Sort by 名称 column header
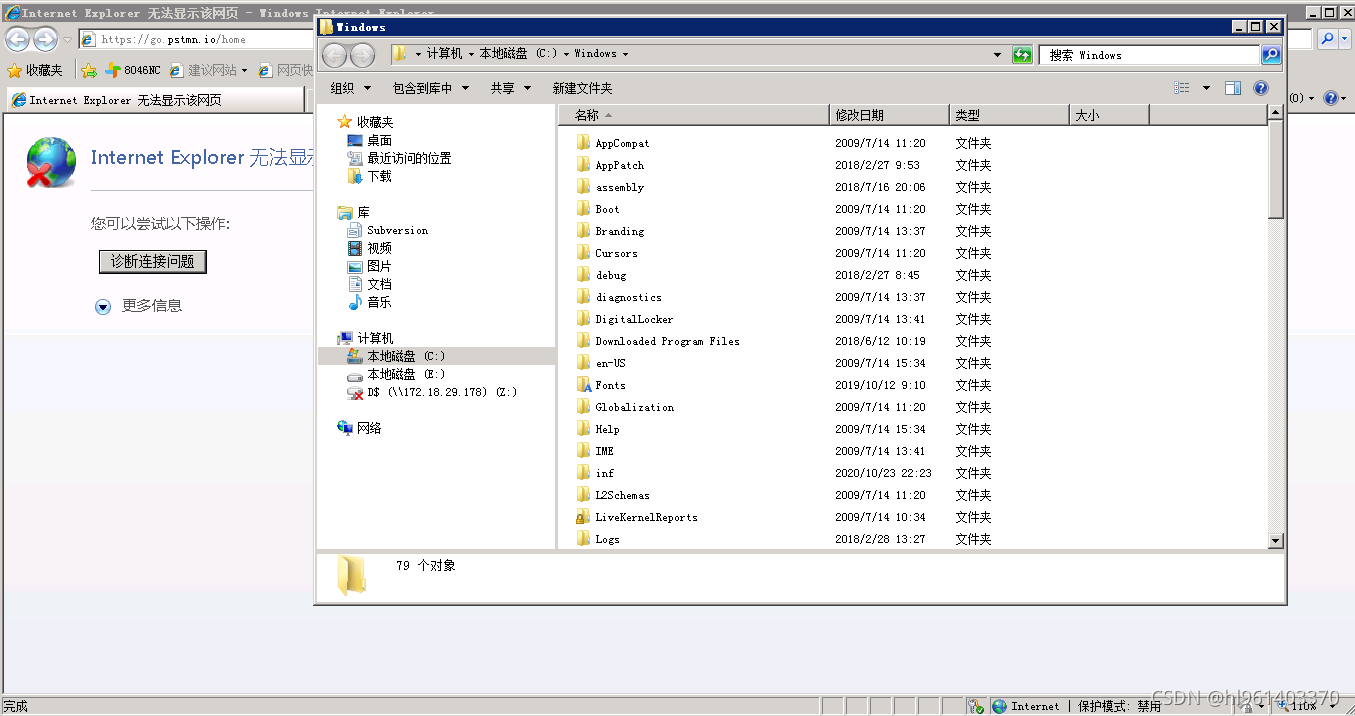The height and width of the screenshot is (716, 1355). point(694,115)
